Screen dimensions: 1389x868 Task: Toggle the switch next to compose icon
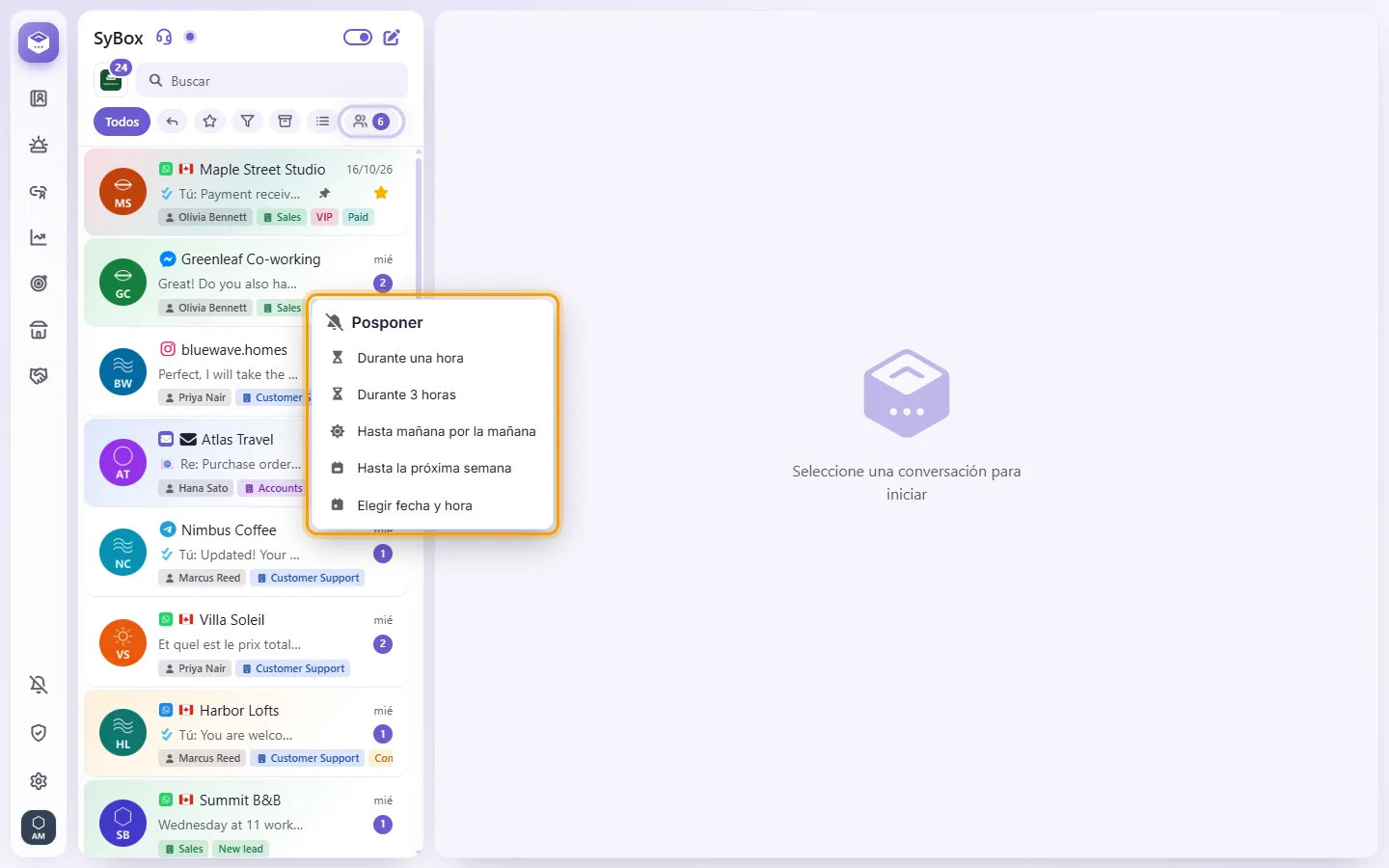358,38
